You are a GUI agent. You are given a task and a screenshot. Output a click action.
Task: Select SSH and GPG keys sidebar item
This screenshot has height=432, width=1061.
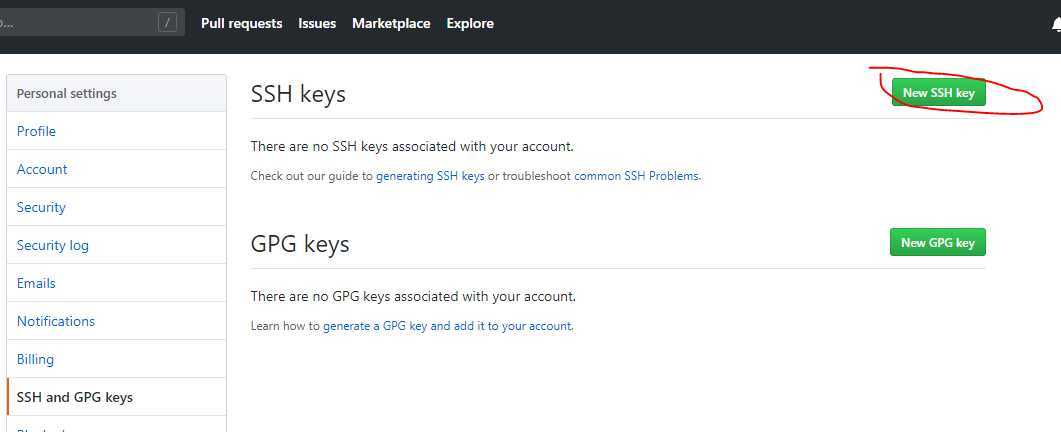click(116, 396)
